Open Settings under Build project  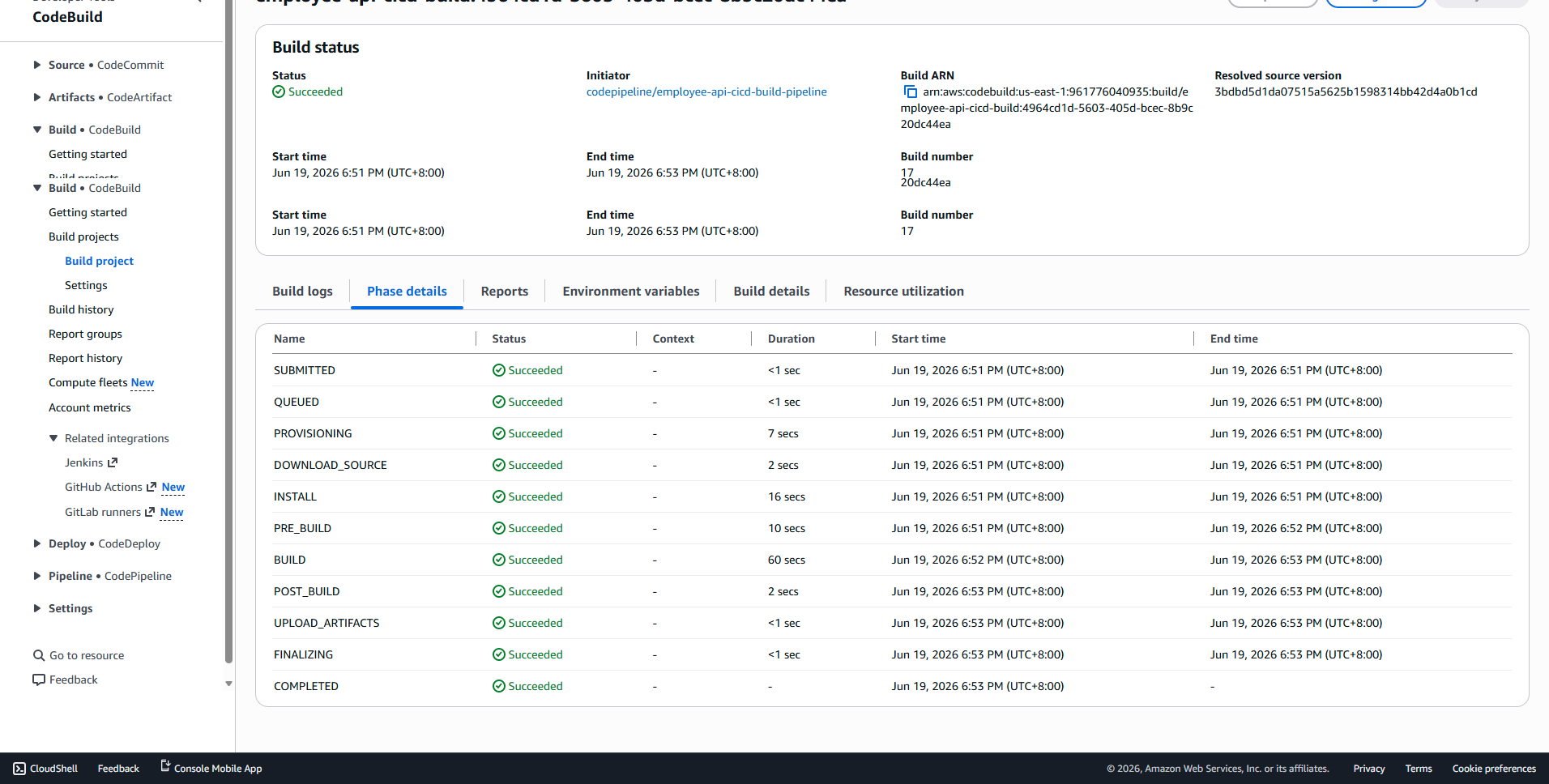86,285
